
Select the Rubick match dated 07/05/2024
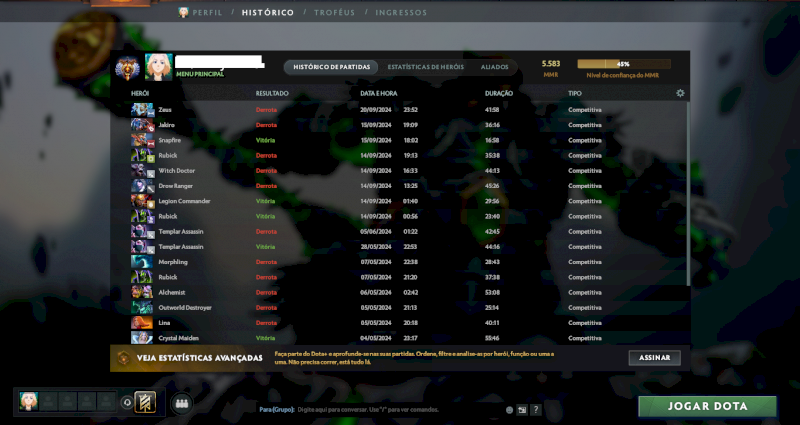[x=398, y=277]
